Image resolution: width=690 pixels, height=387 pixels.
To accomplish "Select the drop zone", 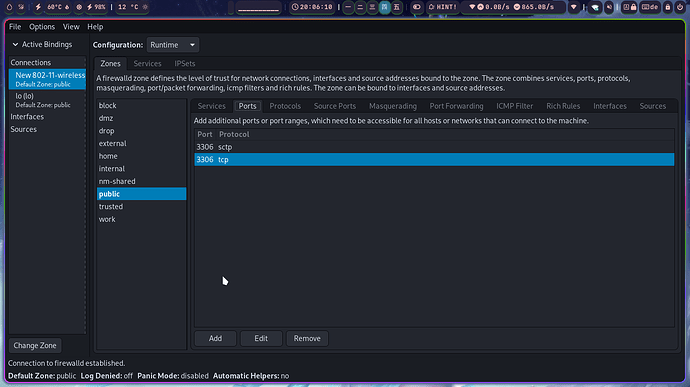I will point(142,131).
